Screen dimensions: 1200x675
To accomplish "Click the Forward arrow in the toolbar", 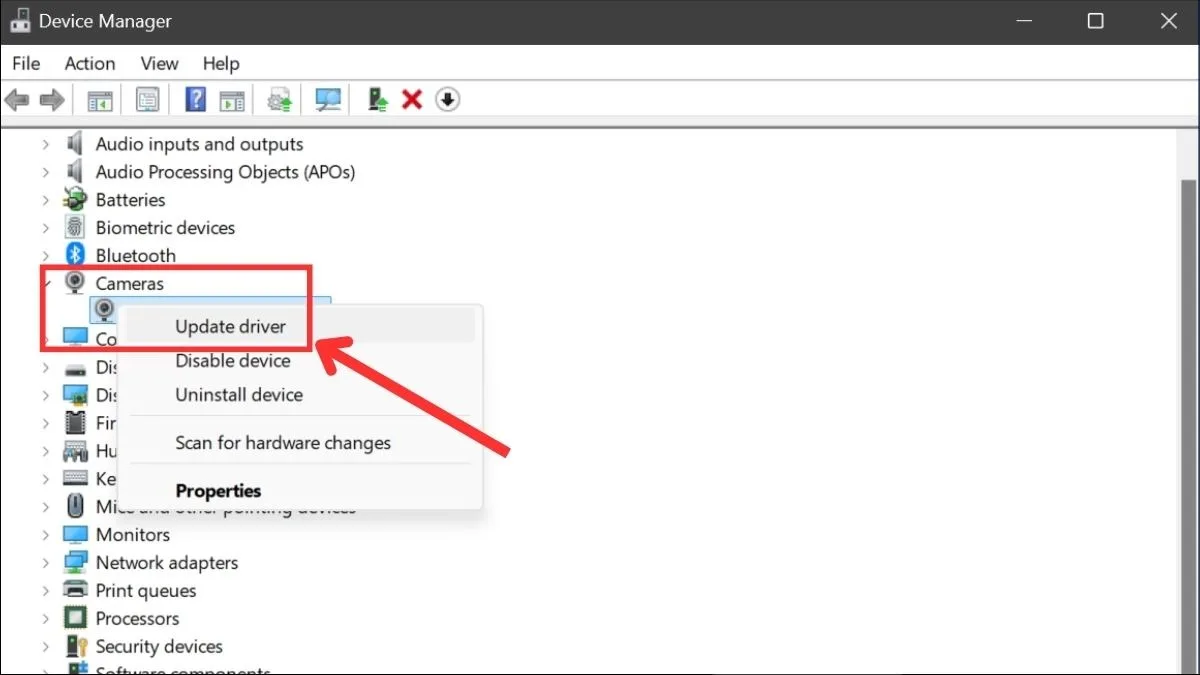I will (x=52, y=100).
